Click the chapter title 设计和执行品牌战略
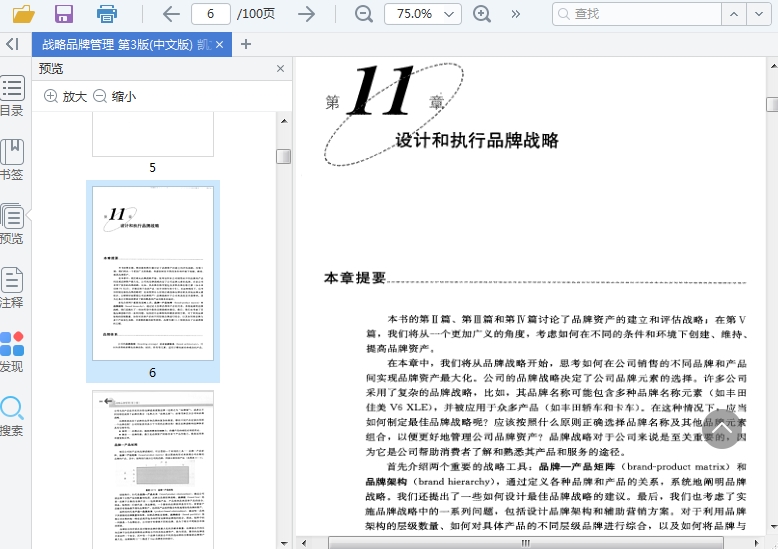This screenshot has width=778, height=549. coord(477,140)
